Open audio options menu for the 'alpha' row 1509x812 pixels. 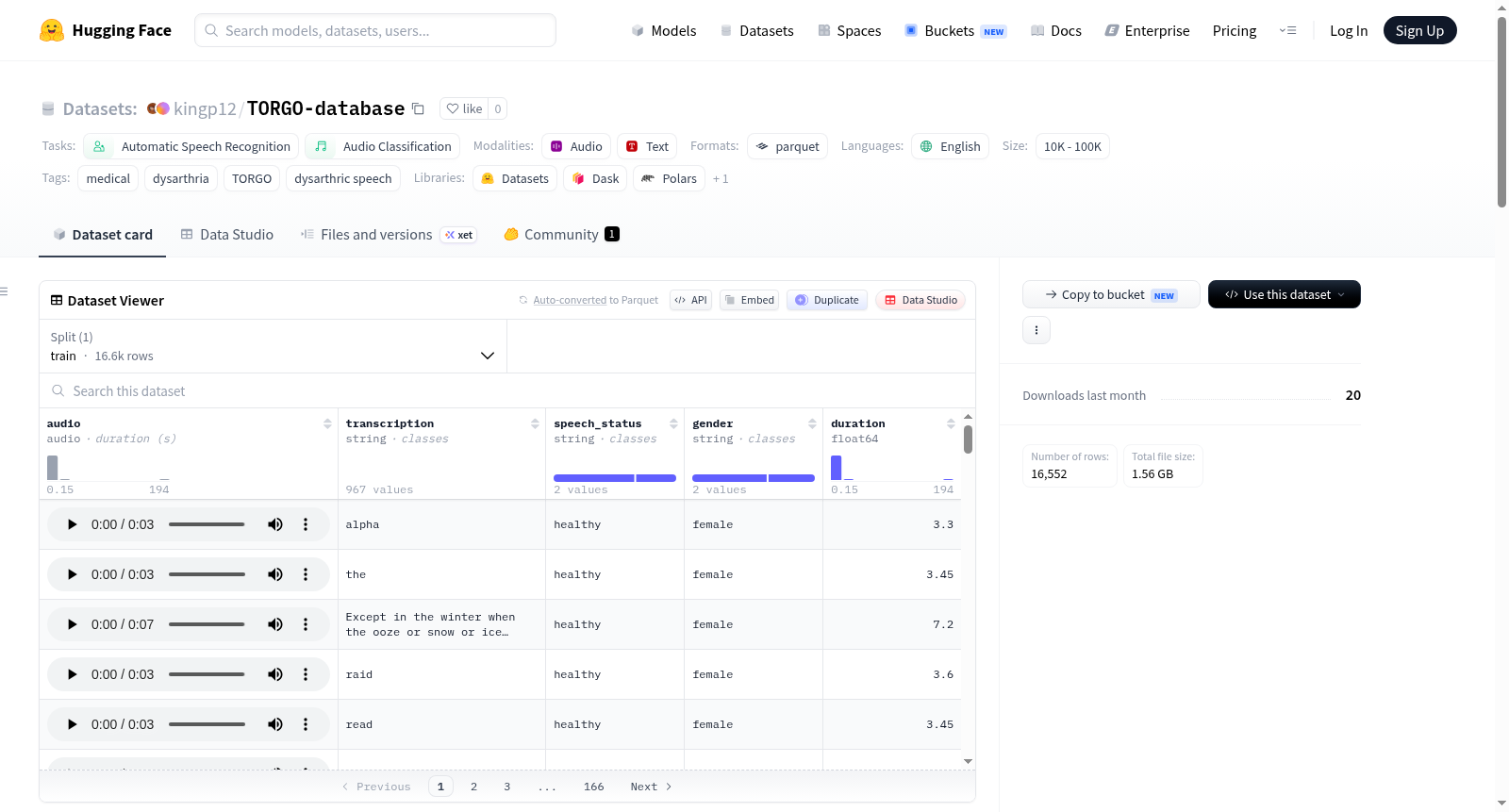point(306,524)
